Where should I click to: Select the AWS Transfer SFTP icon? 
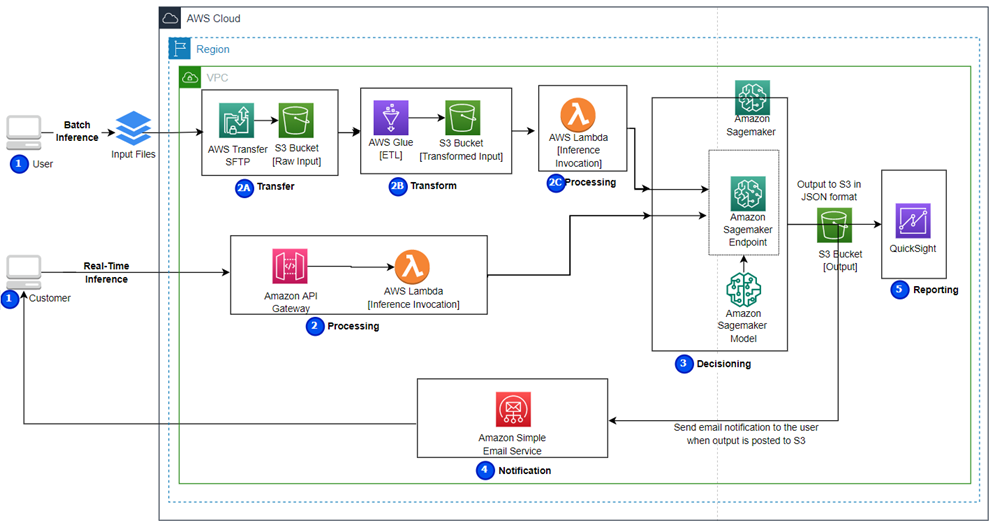[x=237, y=121]
